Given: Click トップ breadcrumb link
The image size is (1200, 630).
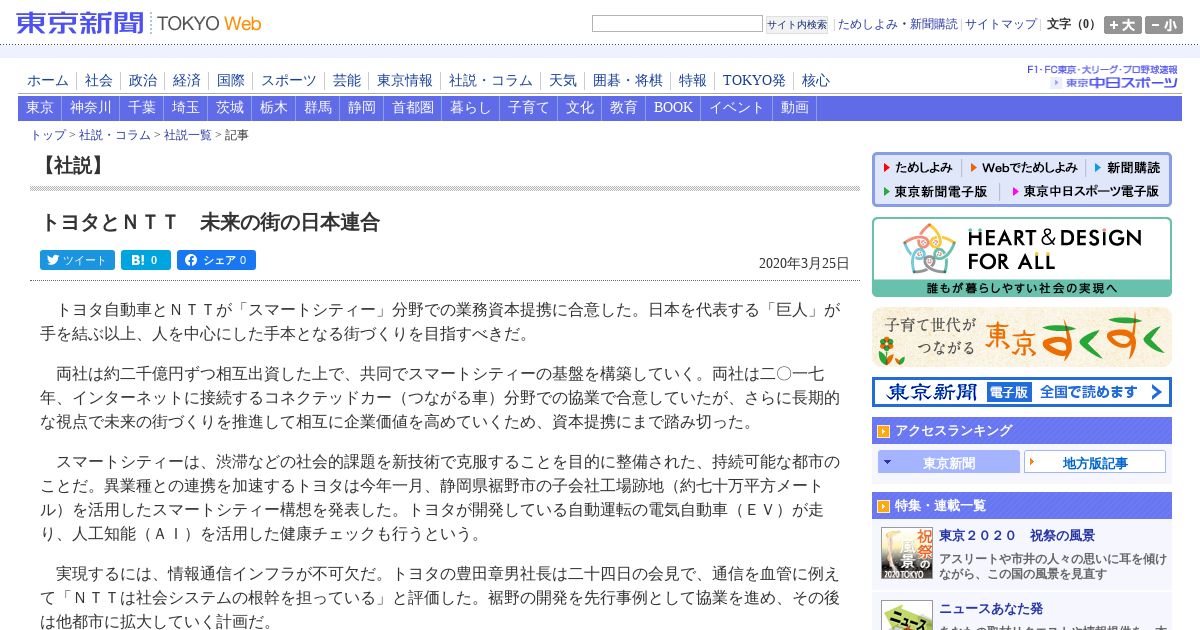Looking at the screenshot, I should click(48, 135).
